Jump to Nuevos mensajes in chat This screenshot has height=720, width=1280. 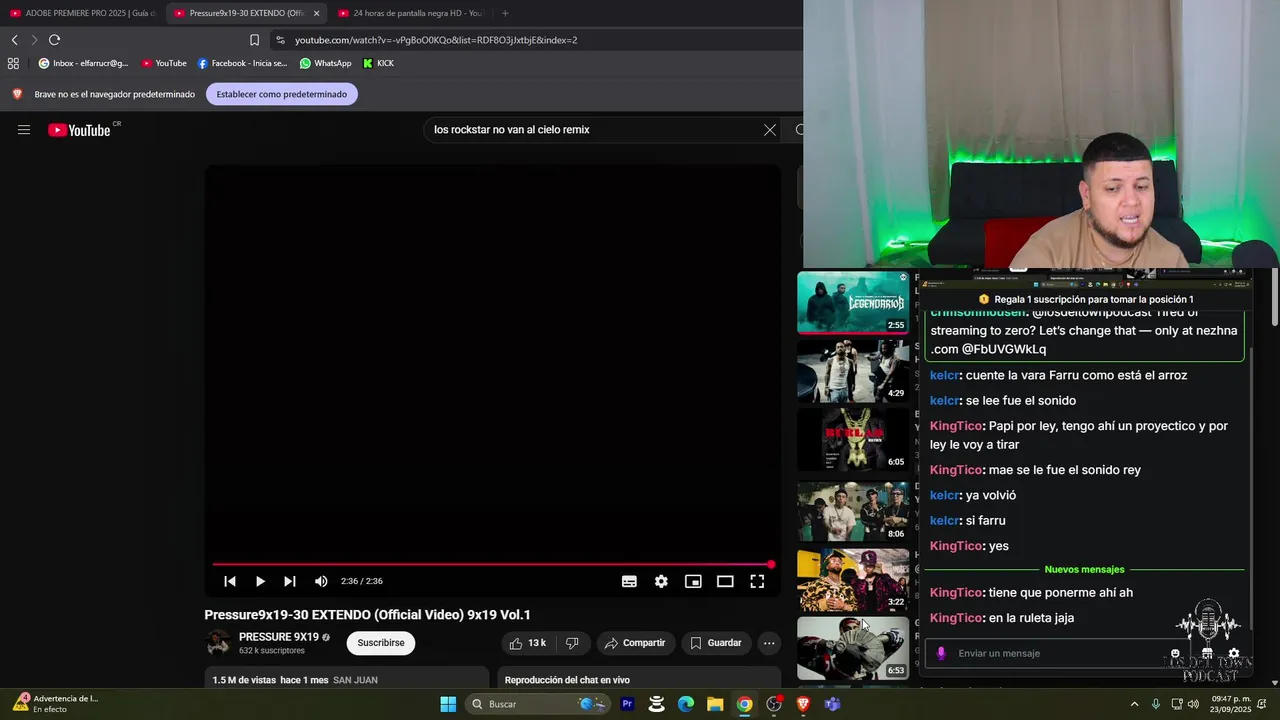1084,569
